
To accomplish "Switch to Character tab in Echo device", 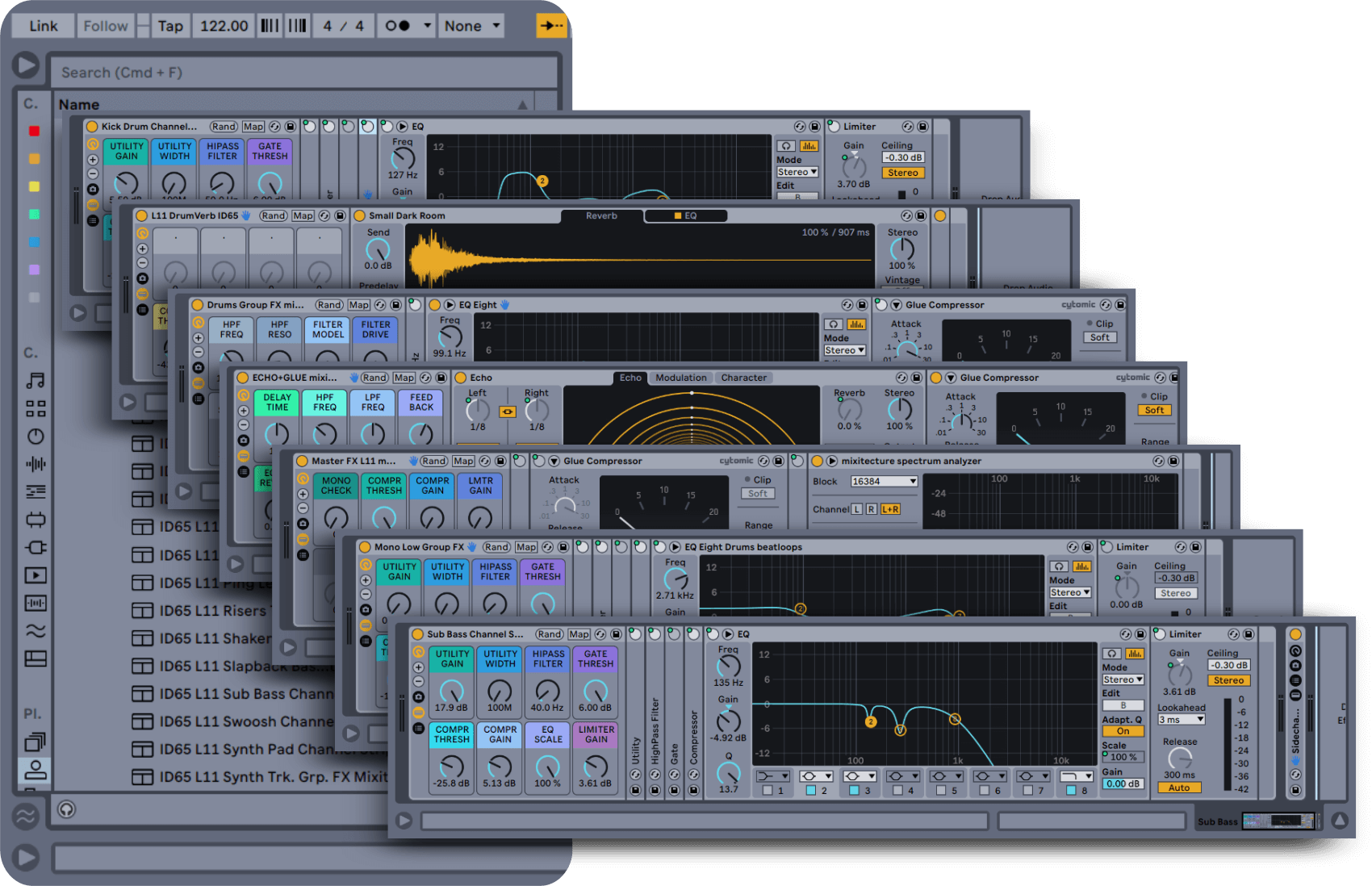I will click(744, 378).
